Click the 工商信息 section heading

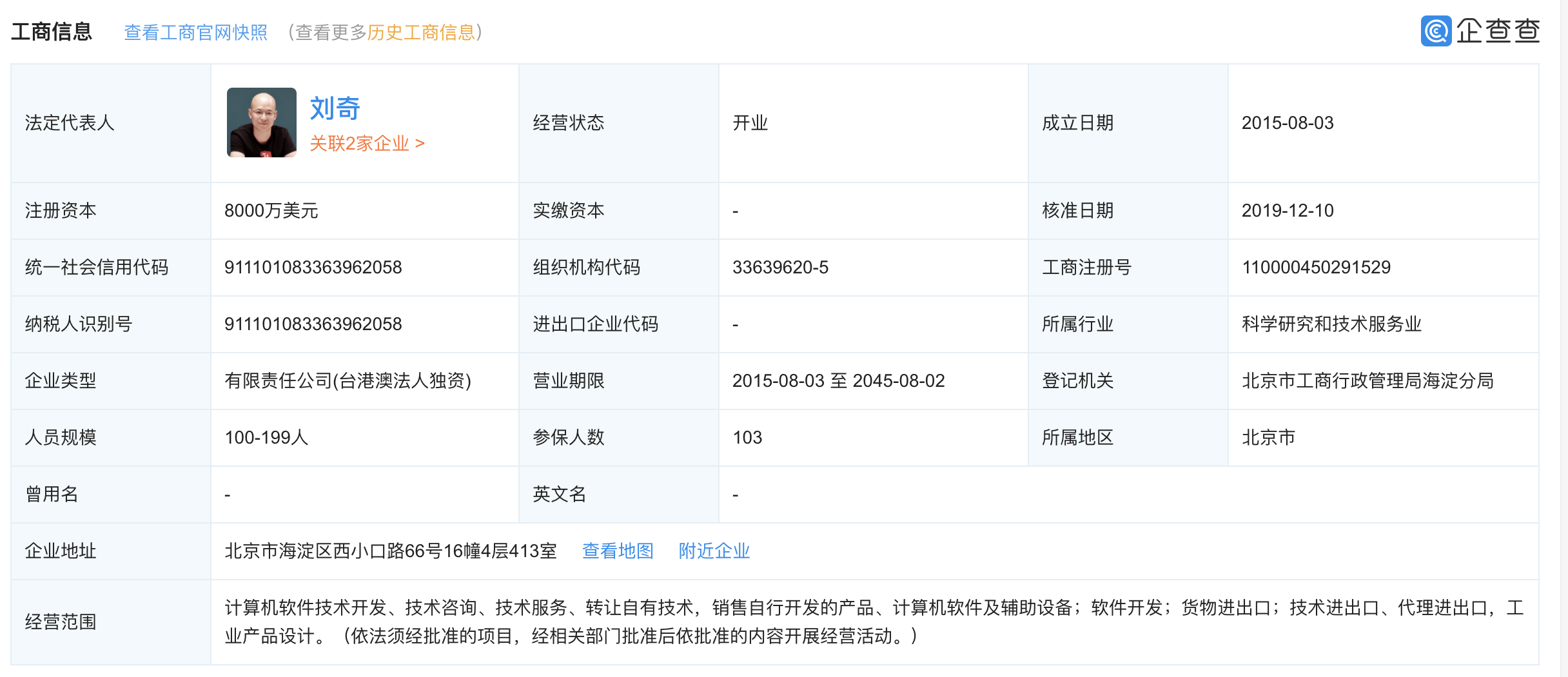point(52,32)
